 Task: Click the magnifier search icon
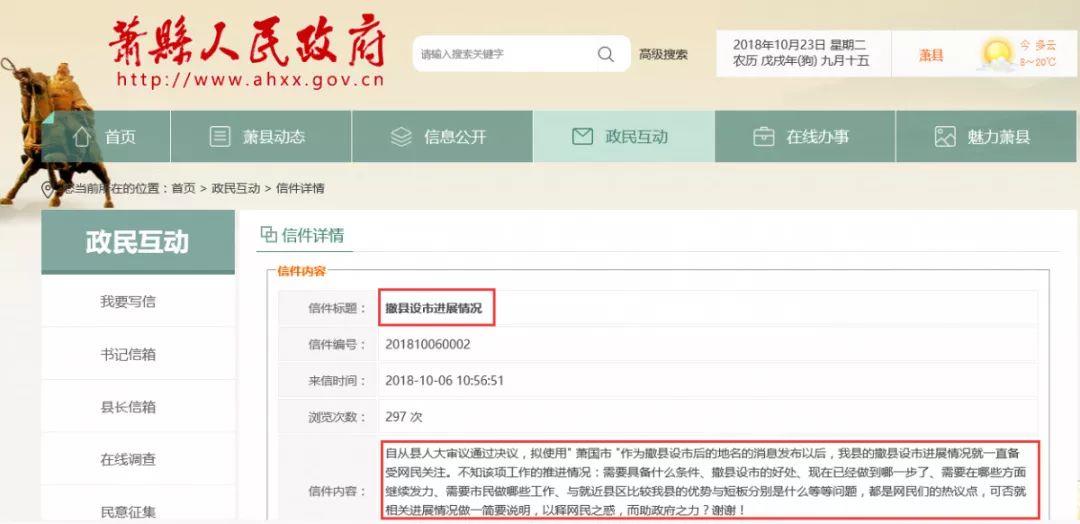[x=606, y=54]
